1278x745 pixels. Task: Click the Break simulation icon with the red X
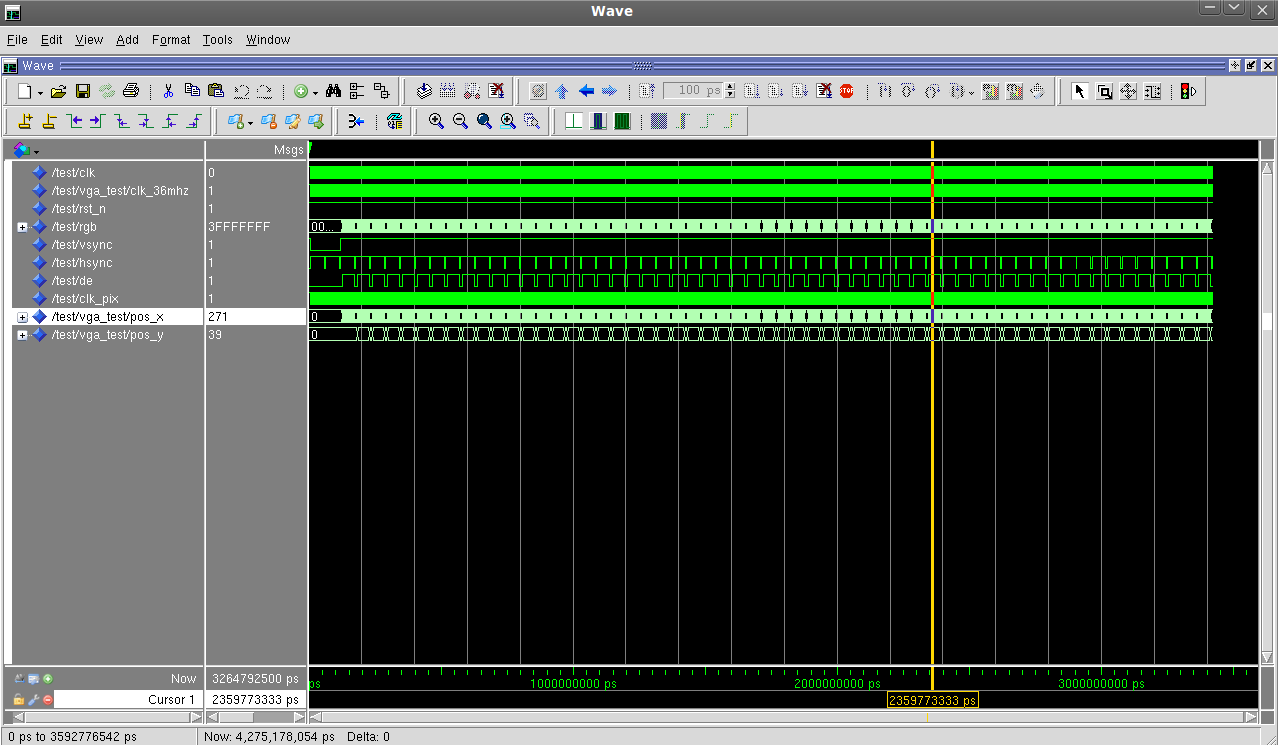pos(823,91)
